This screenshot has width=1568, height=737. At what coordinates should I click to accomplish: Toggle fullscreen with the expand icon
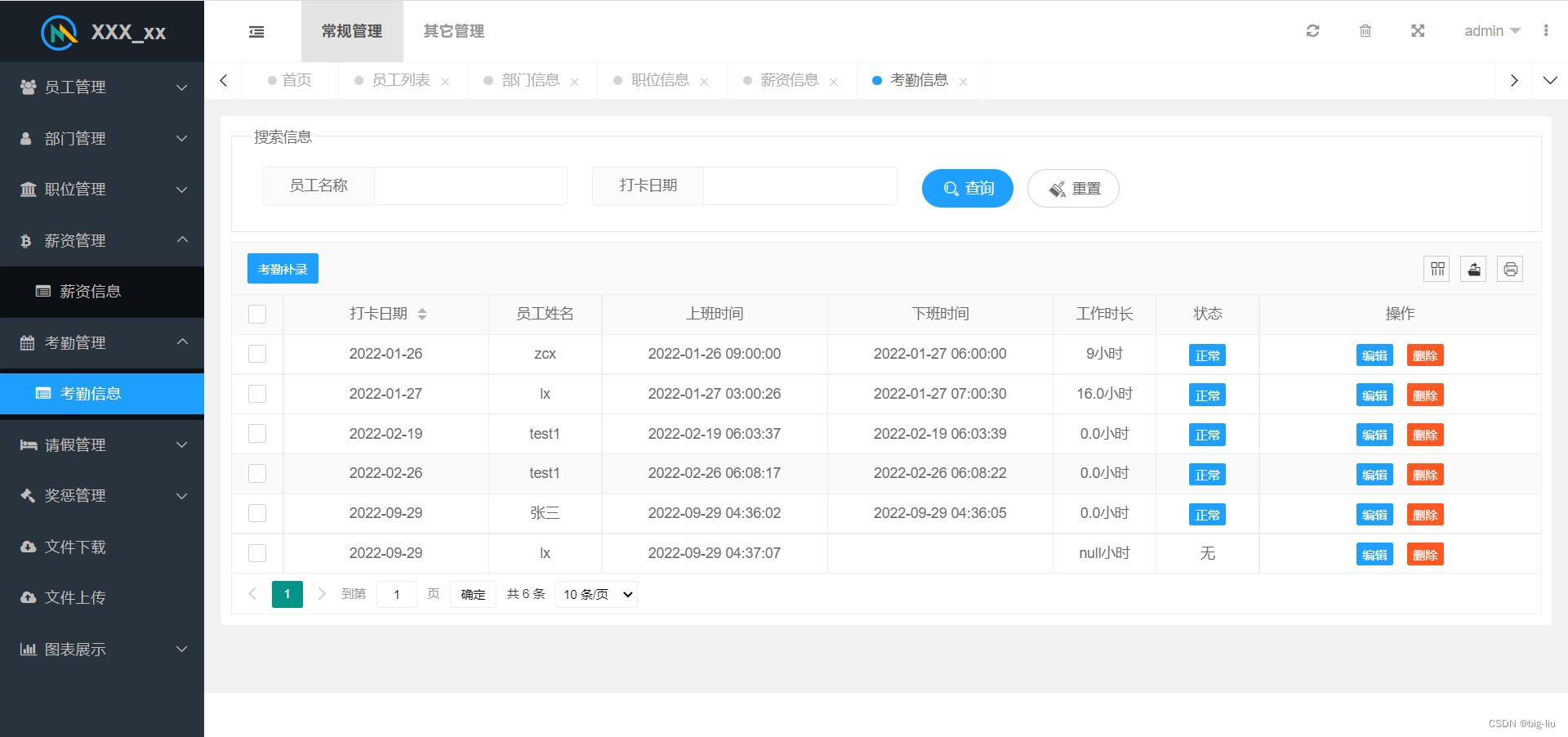[1418, 31]
